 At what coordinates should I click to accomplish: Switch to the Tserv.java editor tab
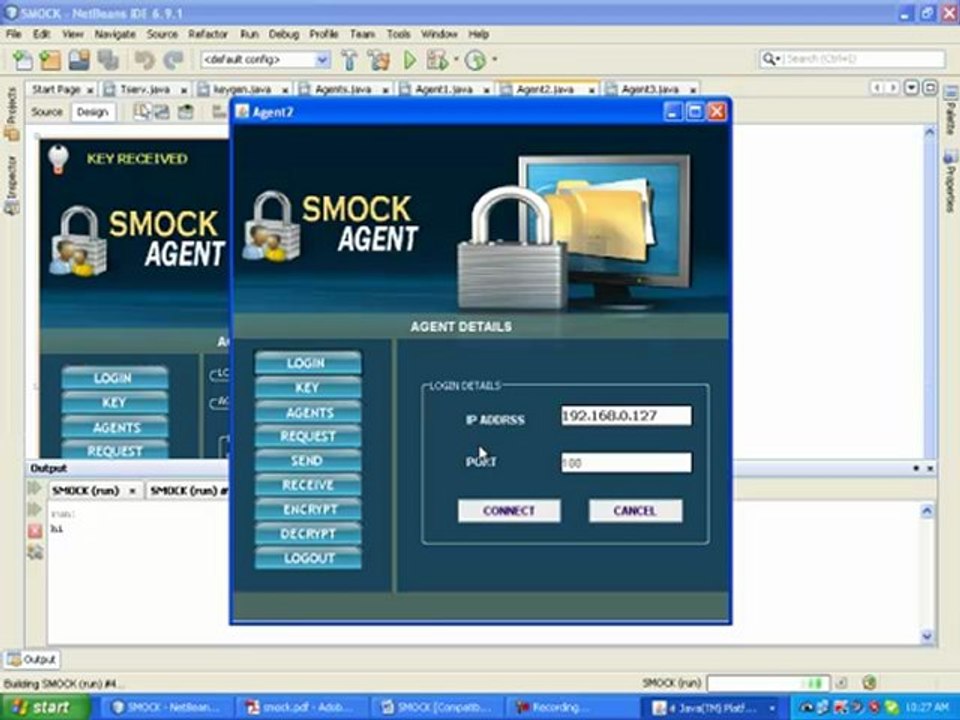pyautogui.click(x=145, y=89)
